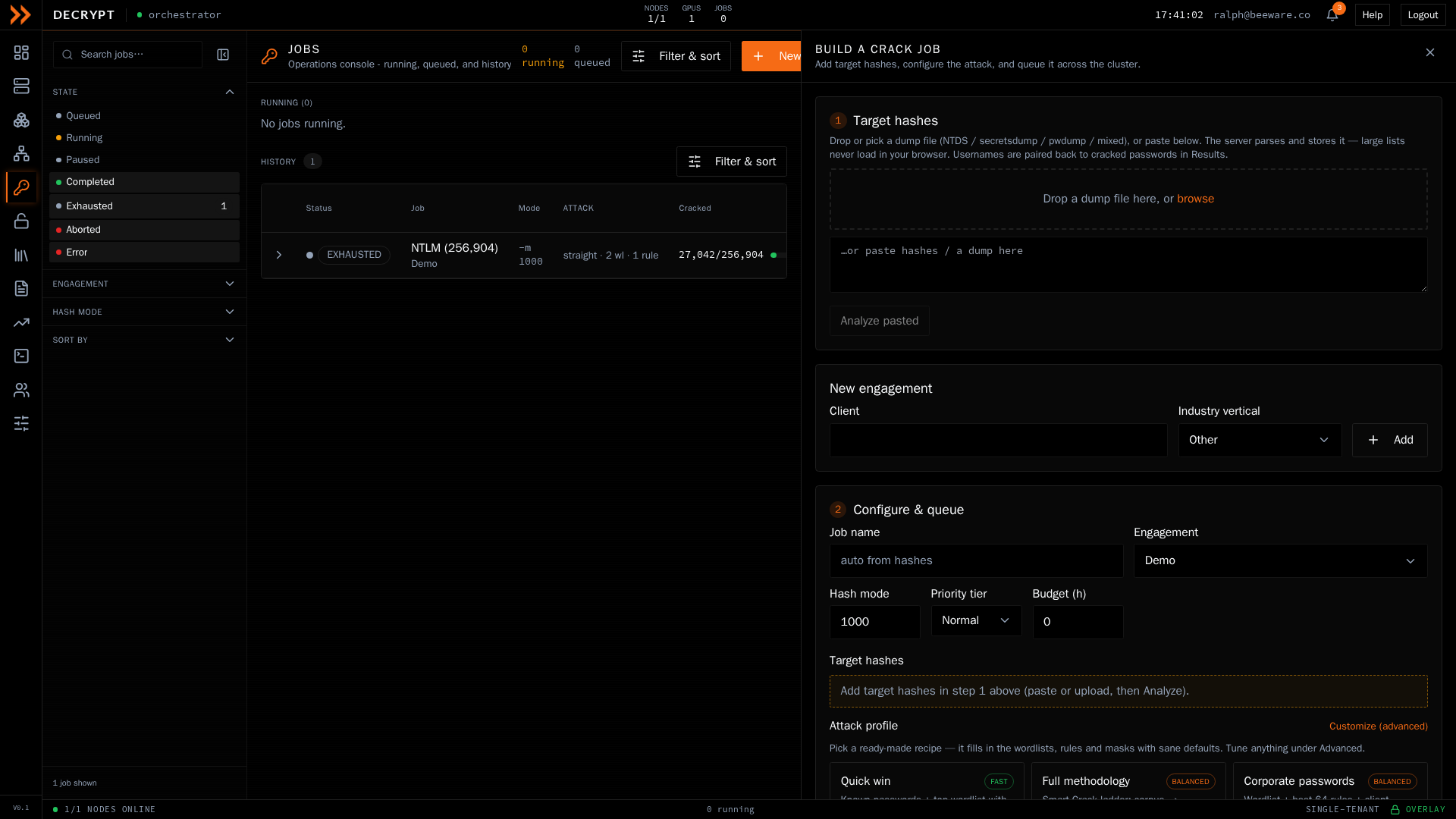Open the network topology icon in sidebar
1456x819 pixels.
click(x=21, y=153)
